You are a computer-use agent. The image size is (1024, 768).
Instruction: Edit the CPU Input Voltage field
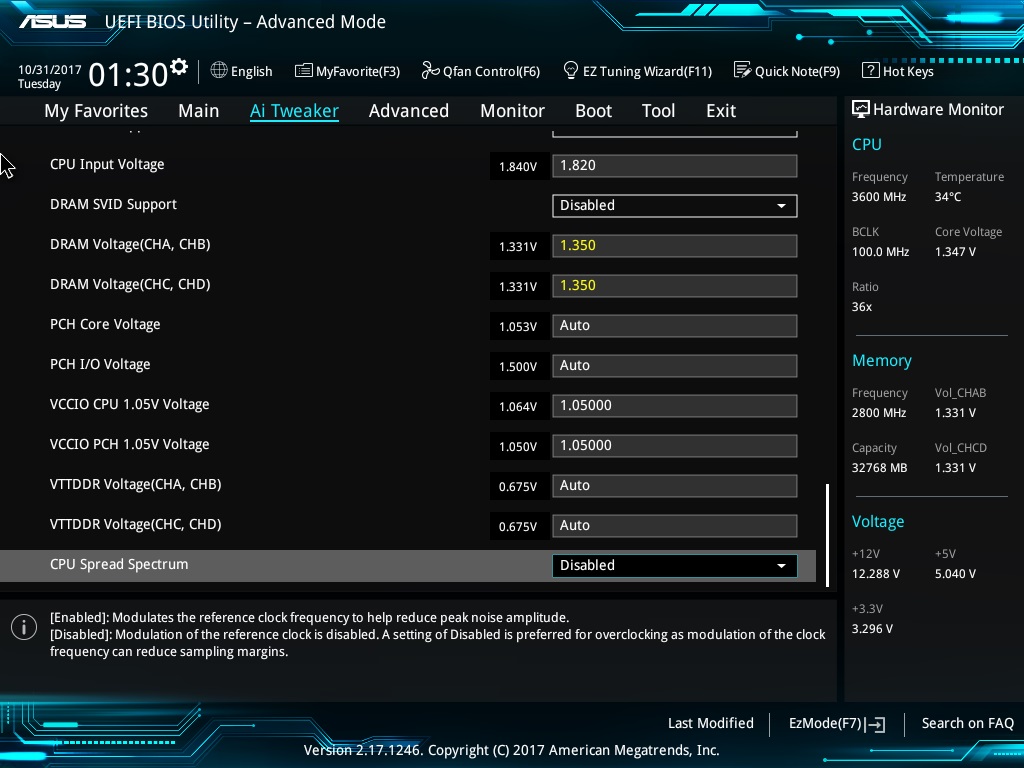(675, 166)
